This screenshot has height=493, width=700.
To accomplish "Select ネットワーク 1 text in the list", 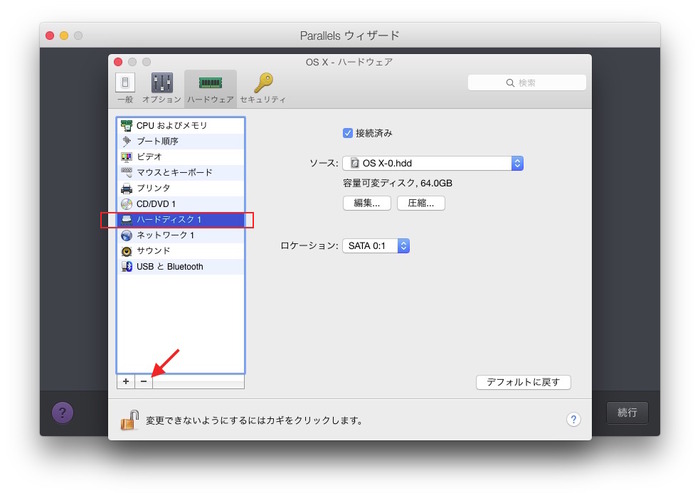I will (x=165, y=235).
